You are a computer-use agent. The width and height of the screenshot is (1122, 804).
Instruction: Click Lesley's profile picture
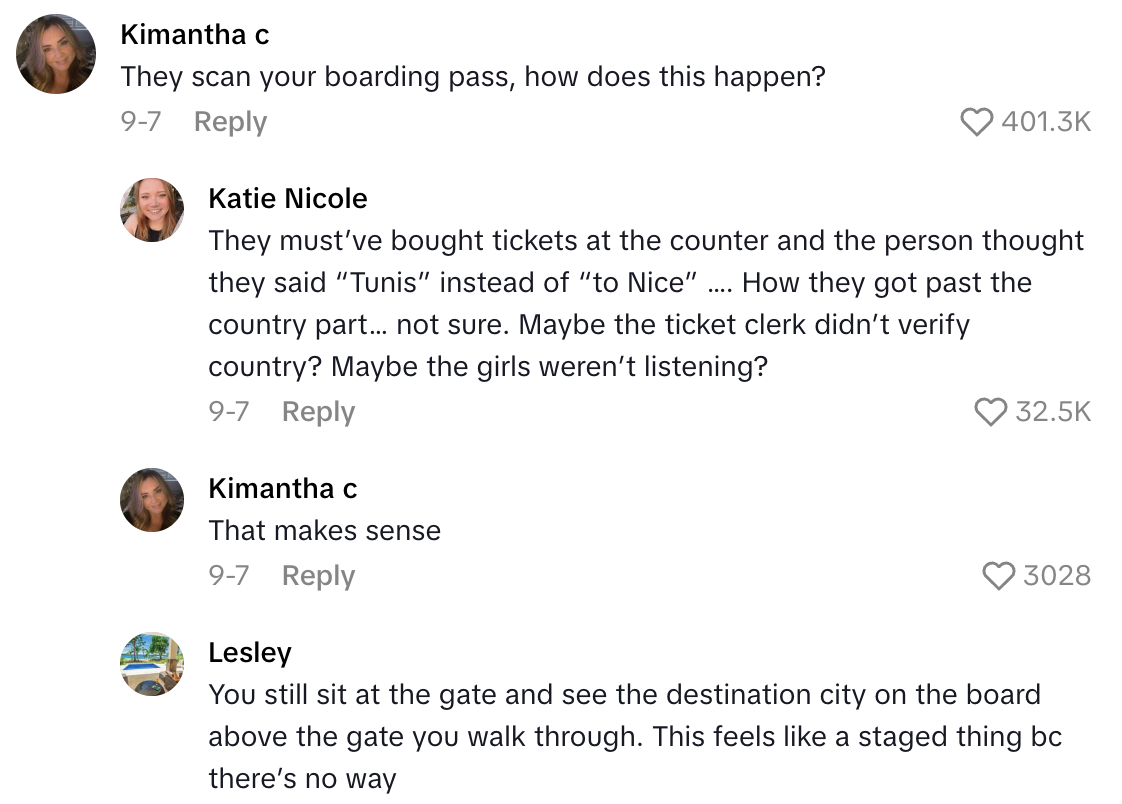(x=152, y=663)
